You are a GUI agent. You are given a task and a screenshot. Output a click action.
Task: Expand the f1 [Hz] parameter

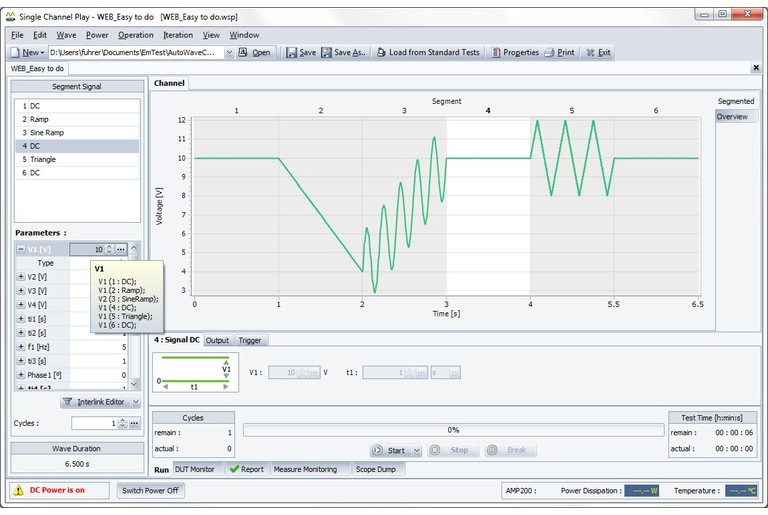coord(21,346)
